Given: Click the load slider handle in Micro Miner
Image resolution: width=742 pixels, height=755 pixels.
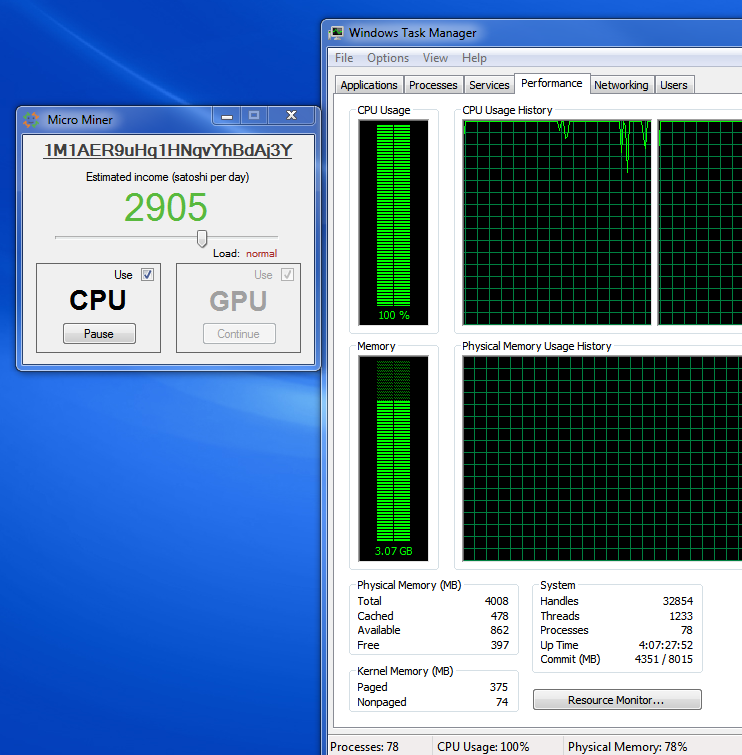Looking at the screenshot, I should pos(202,238).
